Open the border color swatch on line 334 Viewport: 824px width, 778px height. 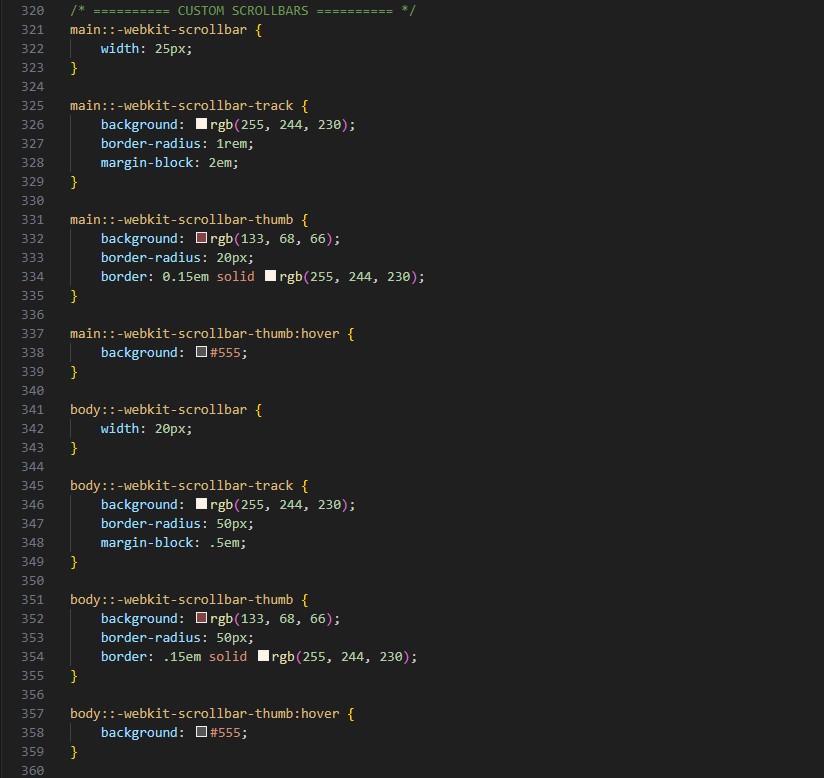click(271, 275)
